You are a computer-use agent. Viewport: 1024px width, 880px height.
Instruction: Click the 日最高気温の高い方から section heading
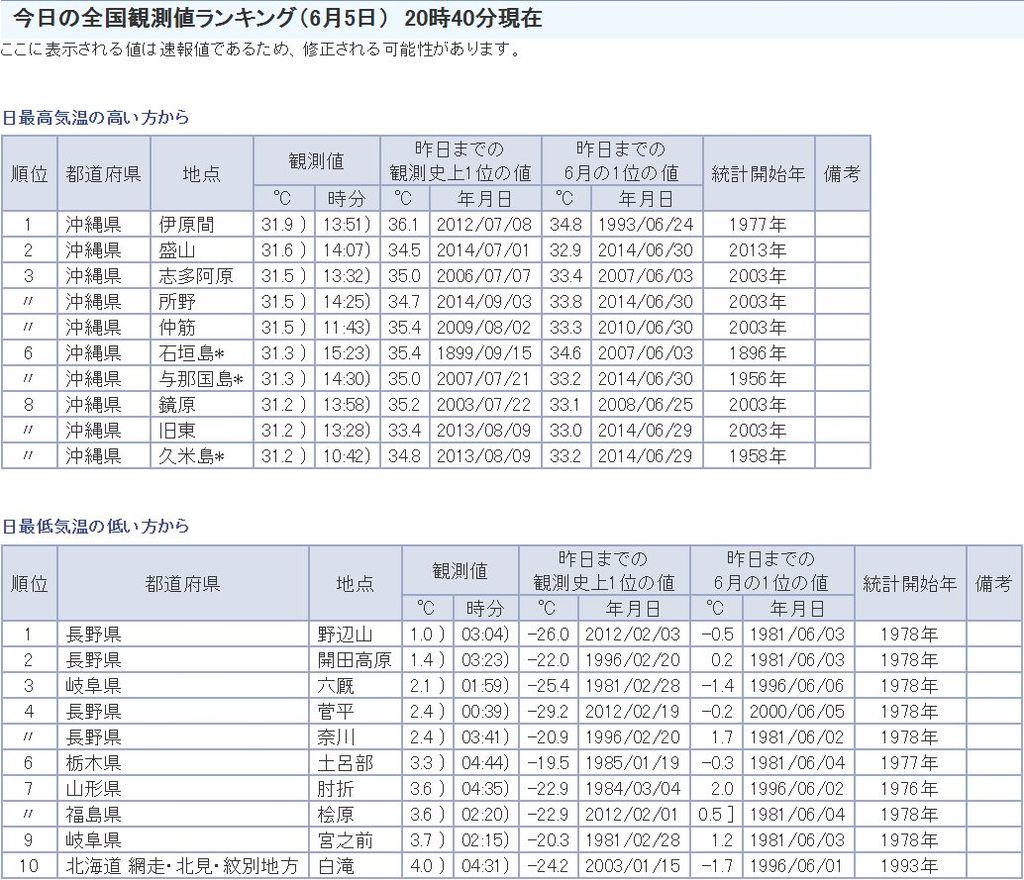95,117
